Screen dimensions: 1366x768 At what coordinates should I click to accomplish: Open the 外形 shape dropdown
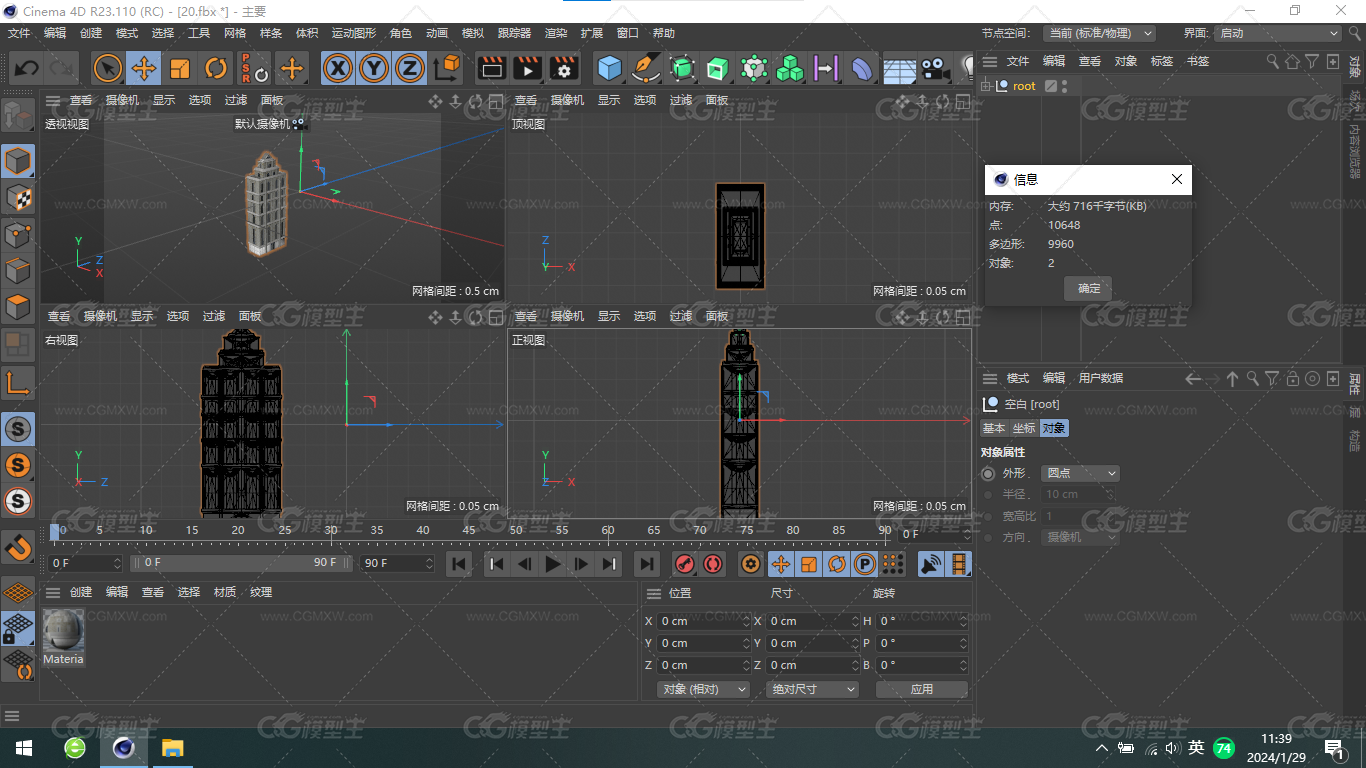coord(1080,473)
